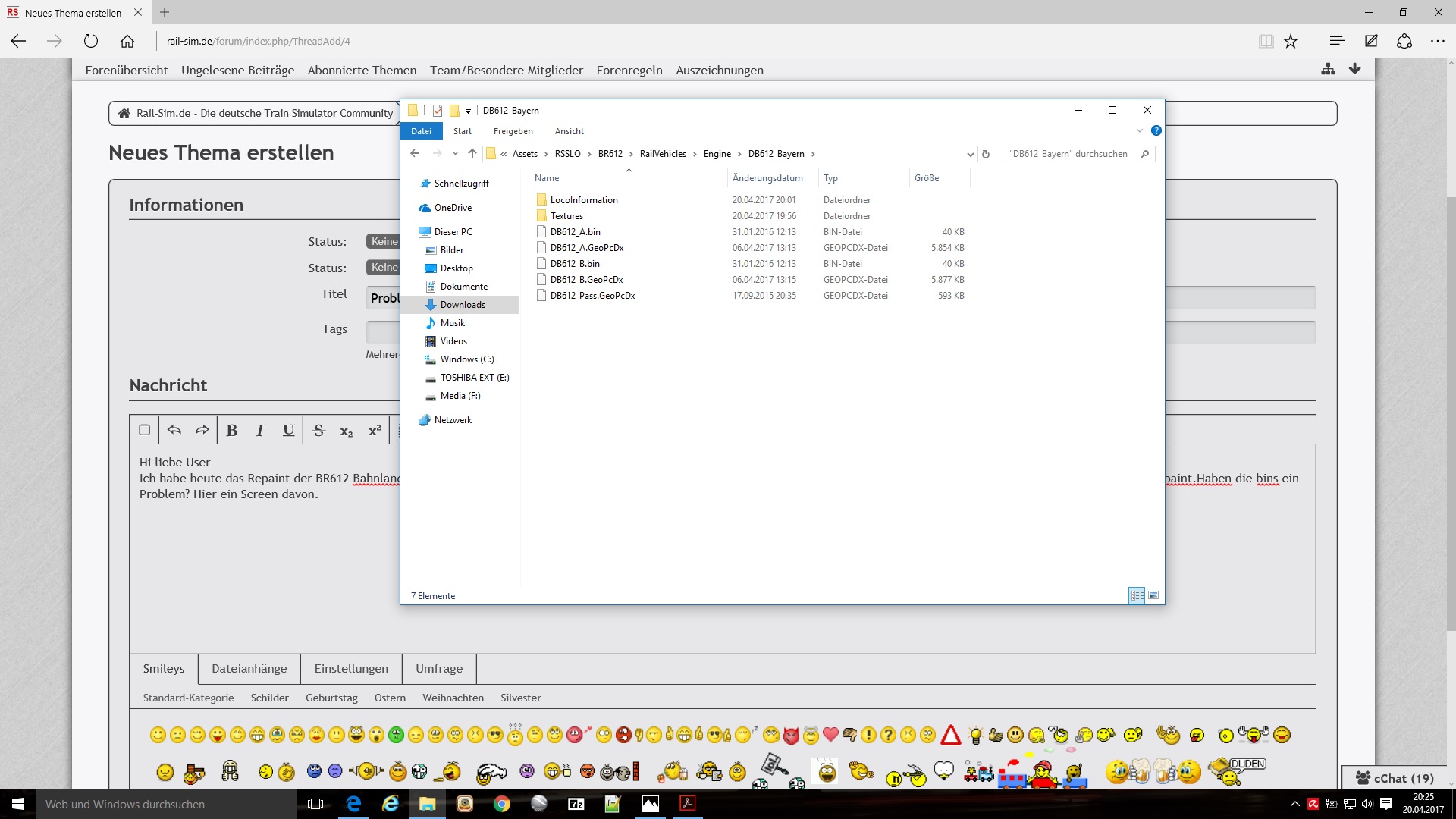Expand chevron after Engine in breadcrumb
The width and height of the screenshot is (1456, 819).
click(x=739, y=154)
